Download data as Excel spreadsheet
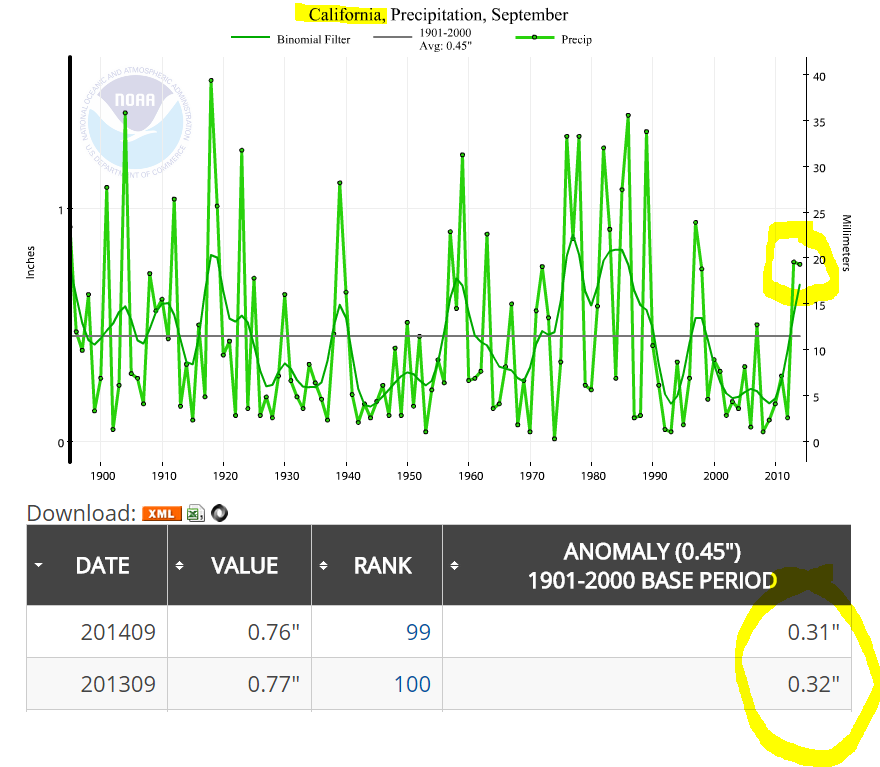This screenshot has height=767, width=880. (195, 513)
